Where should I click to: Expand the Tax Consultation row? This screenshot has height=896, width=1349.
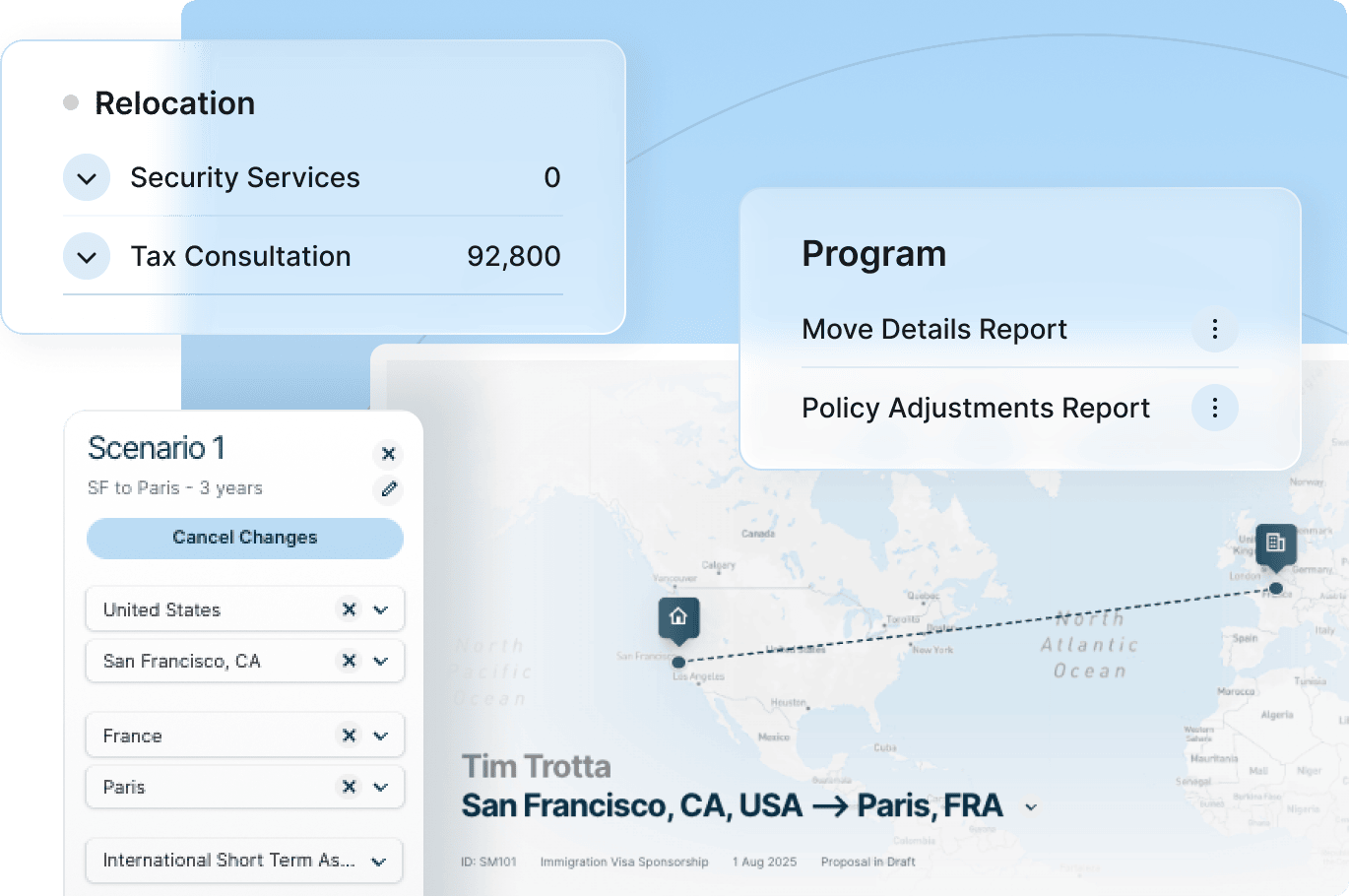tap(87, 257)
